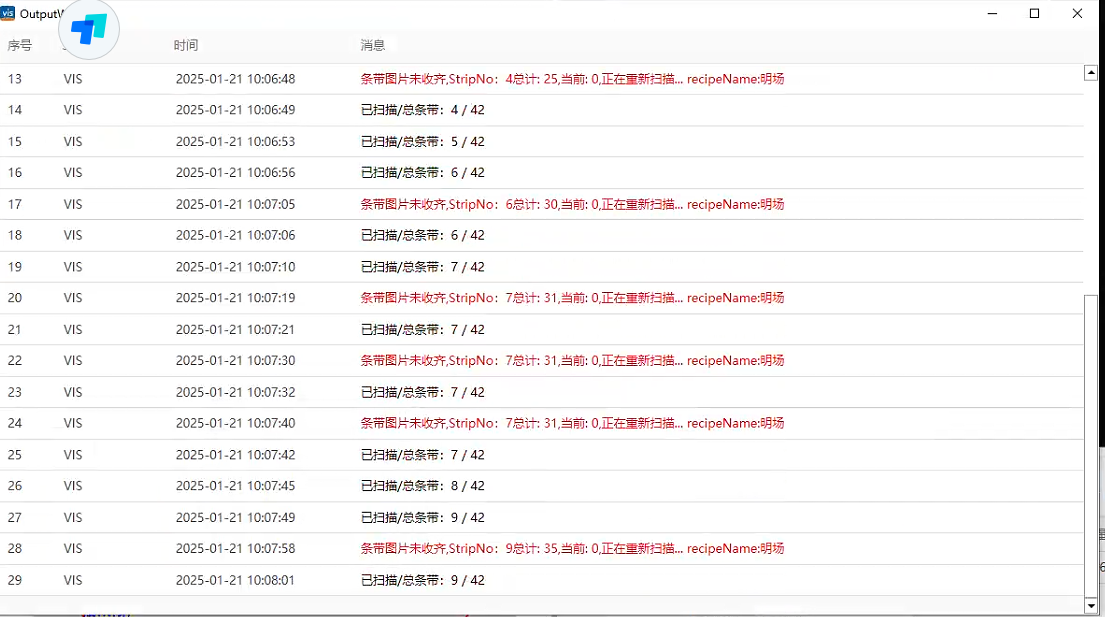Screen dimensions: 1105x617
Task: Click timestamp 2025-01-21 10:07:40
Action: pyautogui.click(x=235, y=423)
